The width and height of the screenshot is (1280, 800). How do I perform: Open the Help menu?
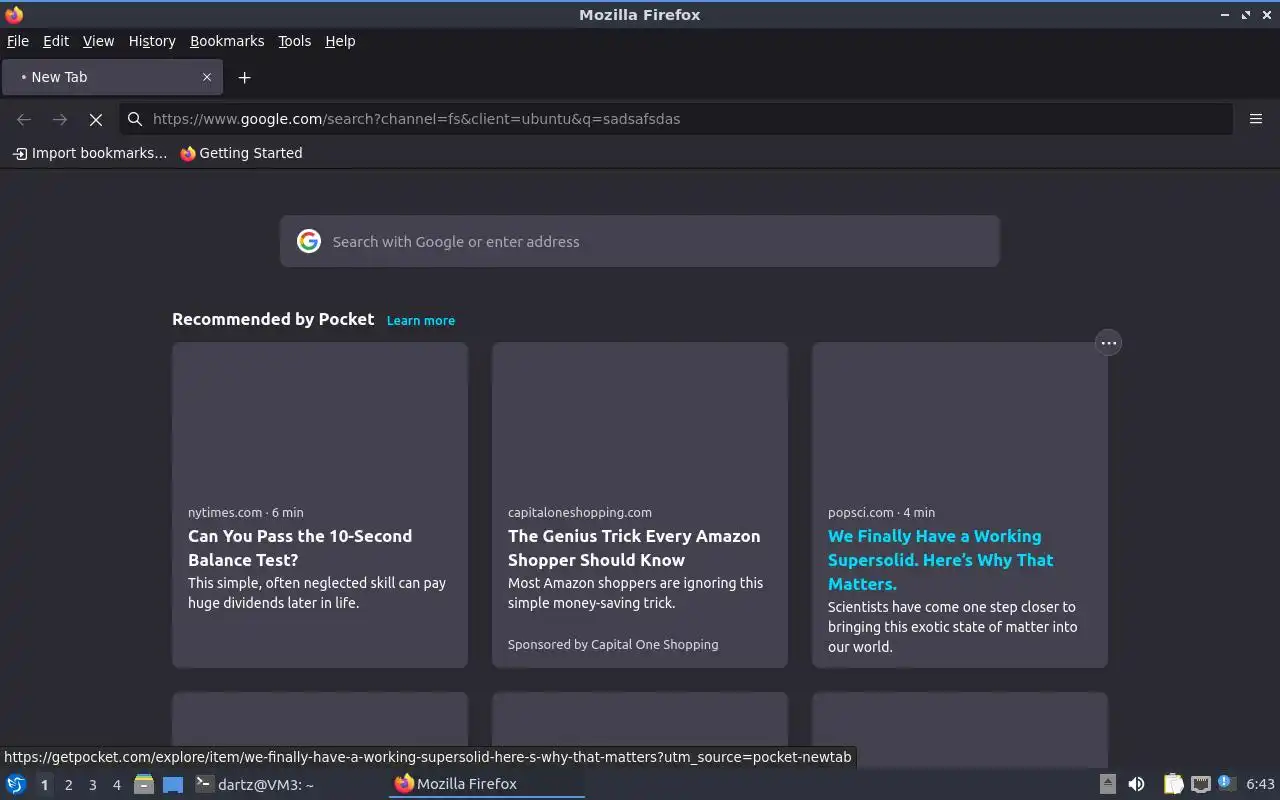pos(340,41)
